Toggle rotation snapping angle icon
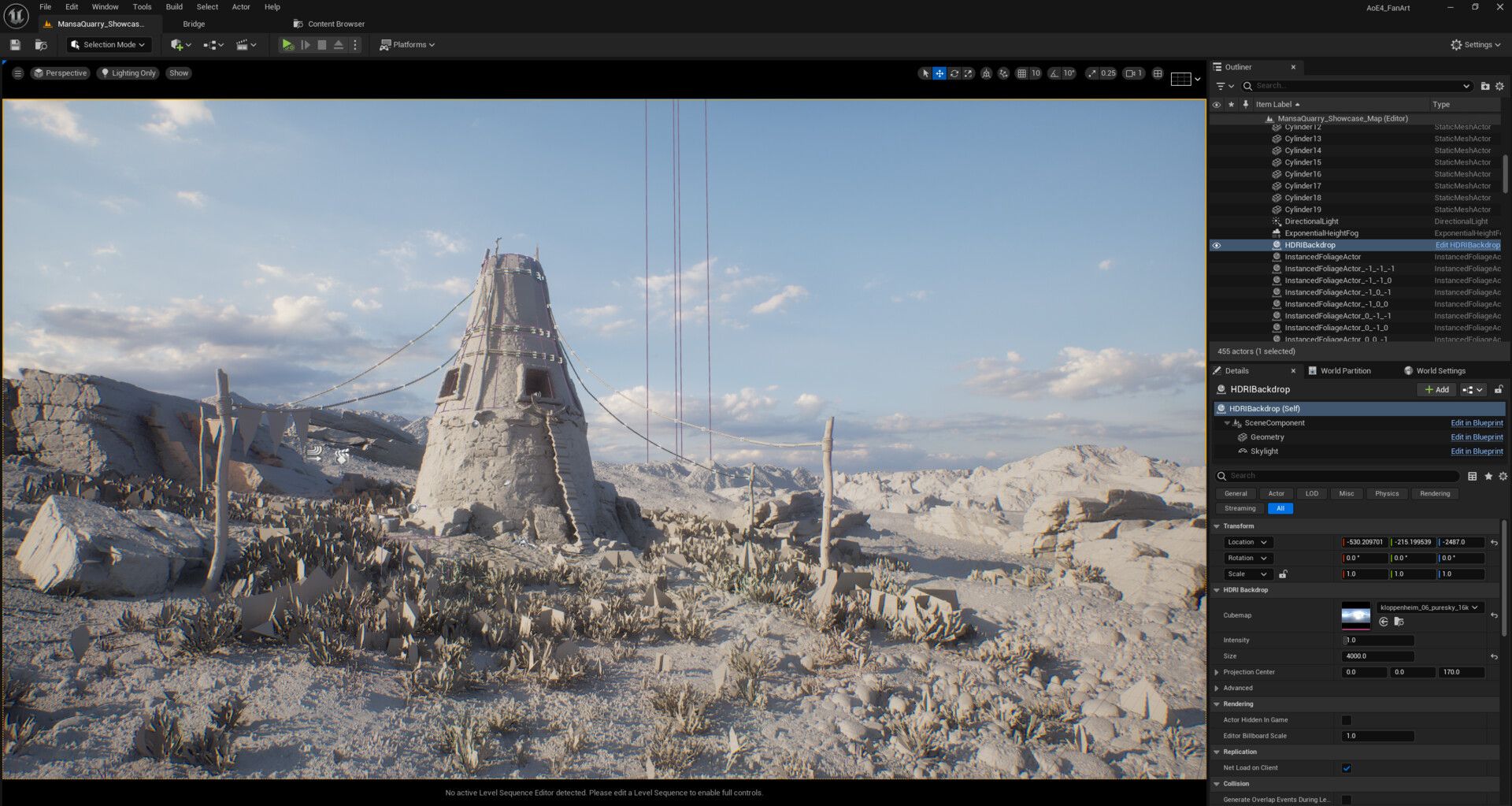 point(1054,73)
